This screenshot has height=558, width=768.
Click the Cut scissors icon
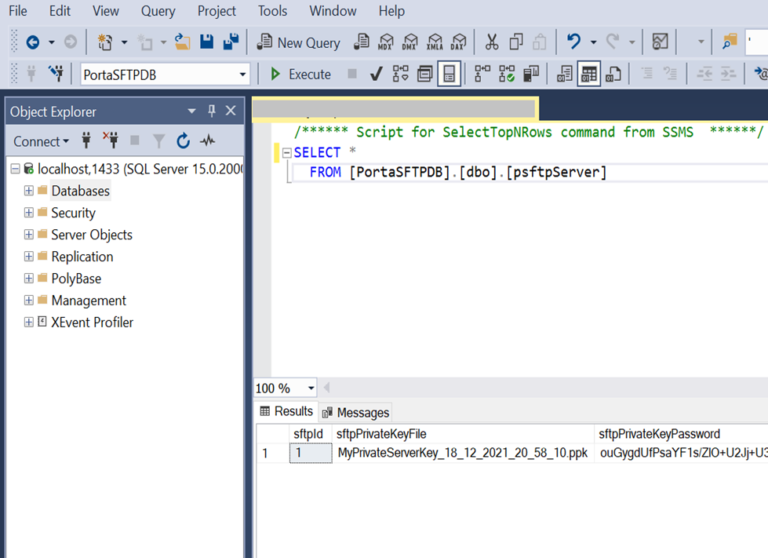pos(491,42)
